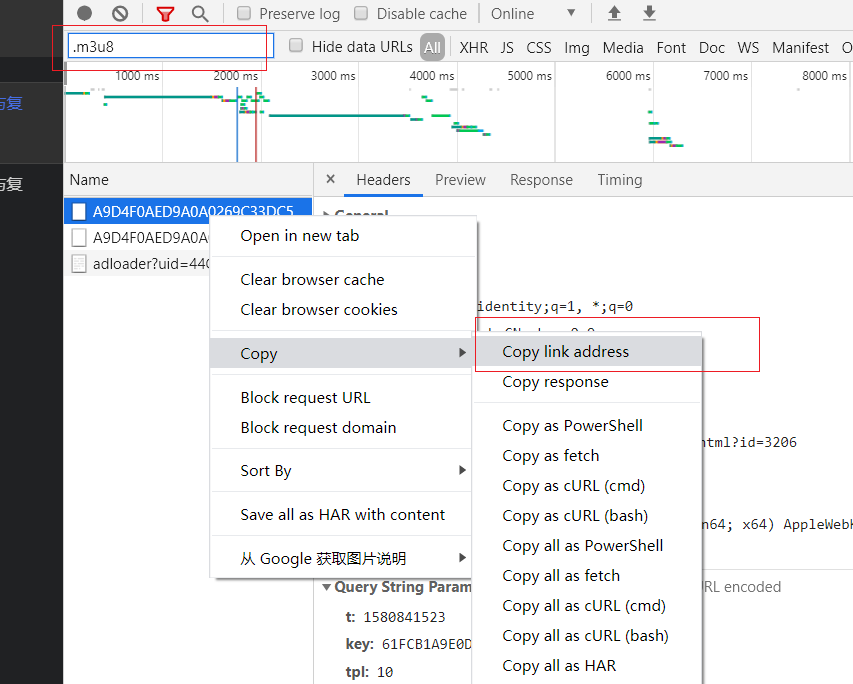The height and width of the screenshot is (684, 853).
Task: Select Copy as cURL (cmd)
Action: (588, 485)
